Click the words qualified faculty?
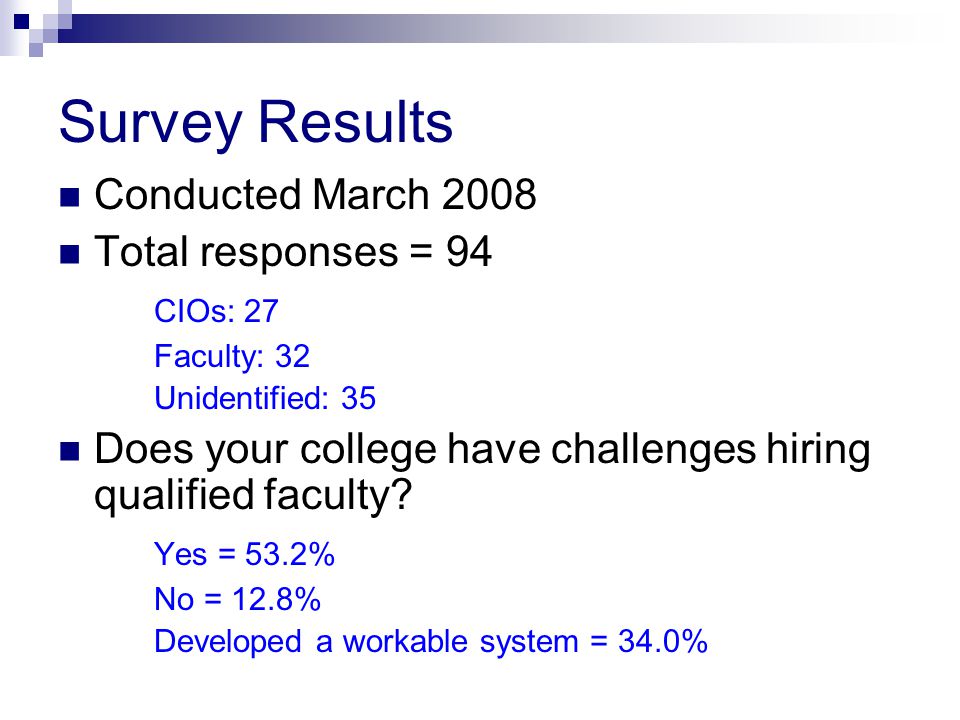960x720 pixels. coord(253,495)
